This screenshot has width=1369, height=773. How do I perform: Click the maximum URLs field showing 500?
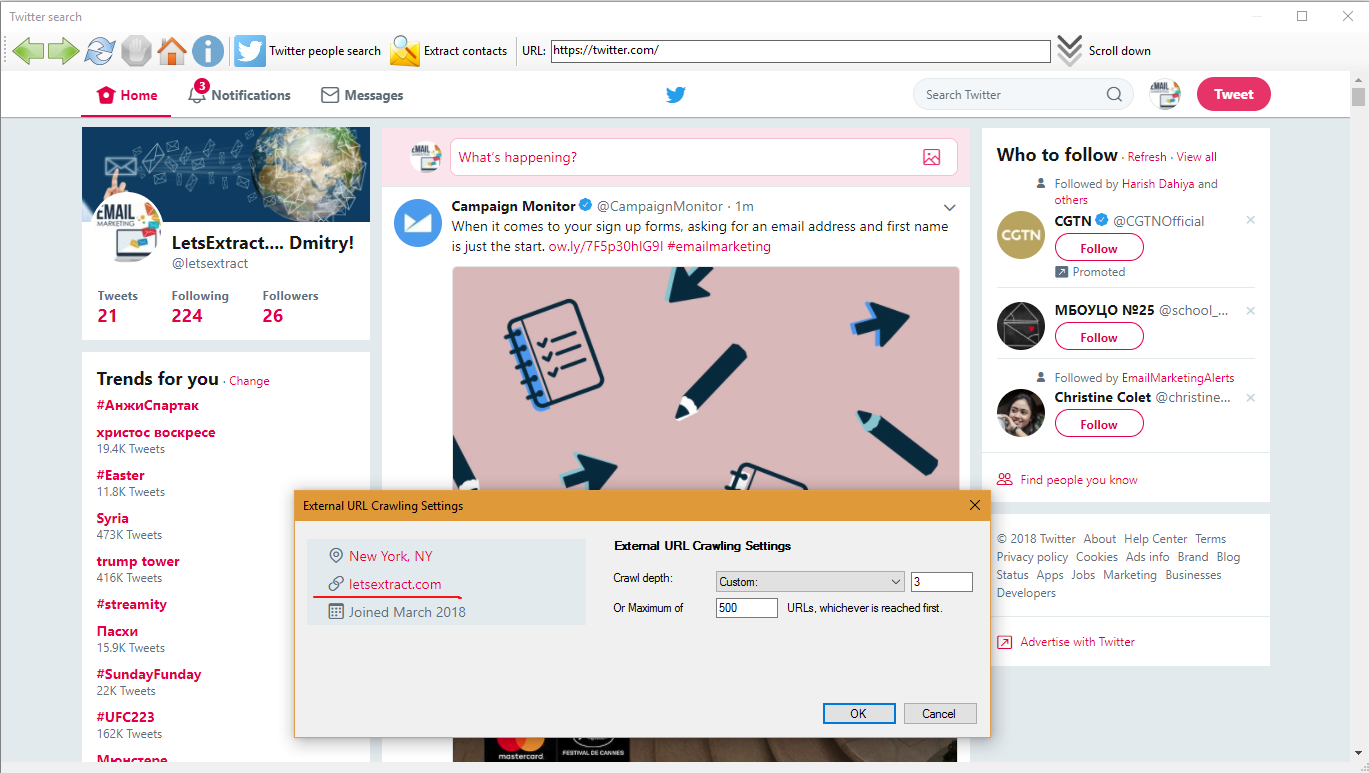746,608
